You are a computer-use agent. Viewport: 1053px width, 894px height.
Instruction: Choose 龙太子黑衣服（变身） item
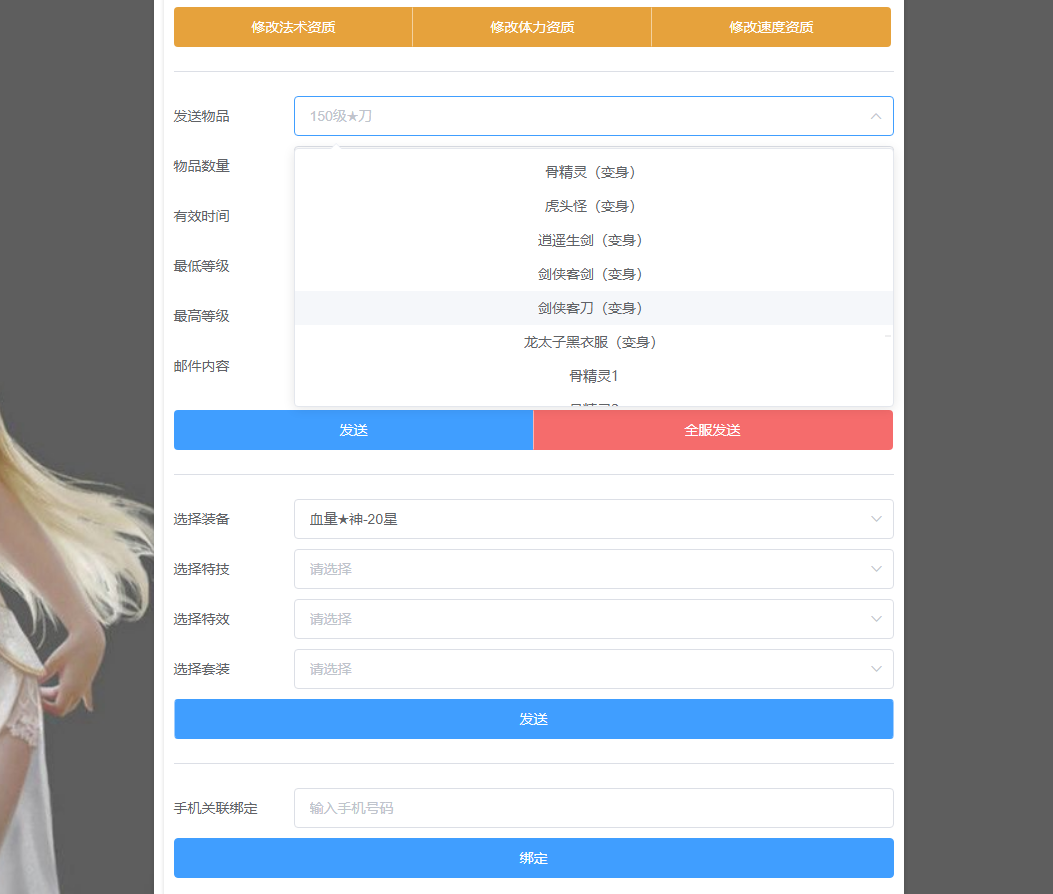592,342
